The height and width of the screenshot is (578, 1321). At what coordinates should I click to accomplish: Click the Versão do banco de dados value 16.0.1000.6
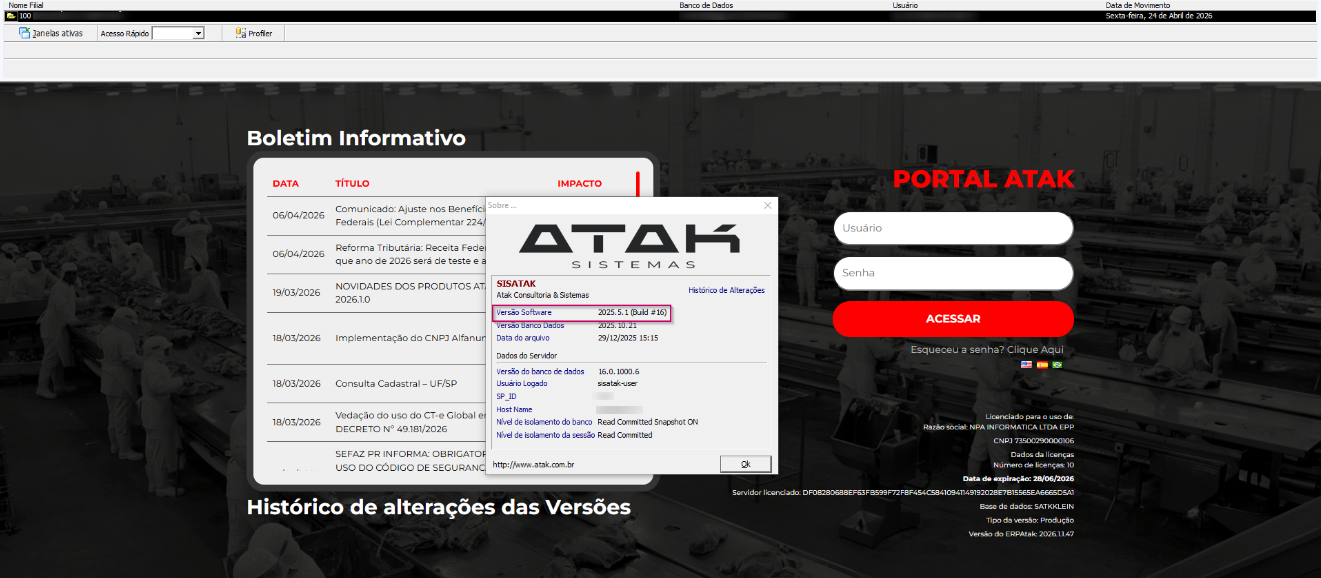tap(618, 371)
